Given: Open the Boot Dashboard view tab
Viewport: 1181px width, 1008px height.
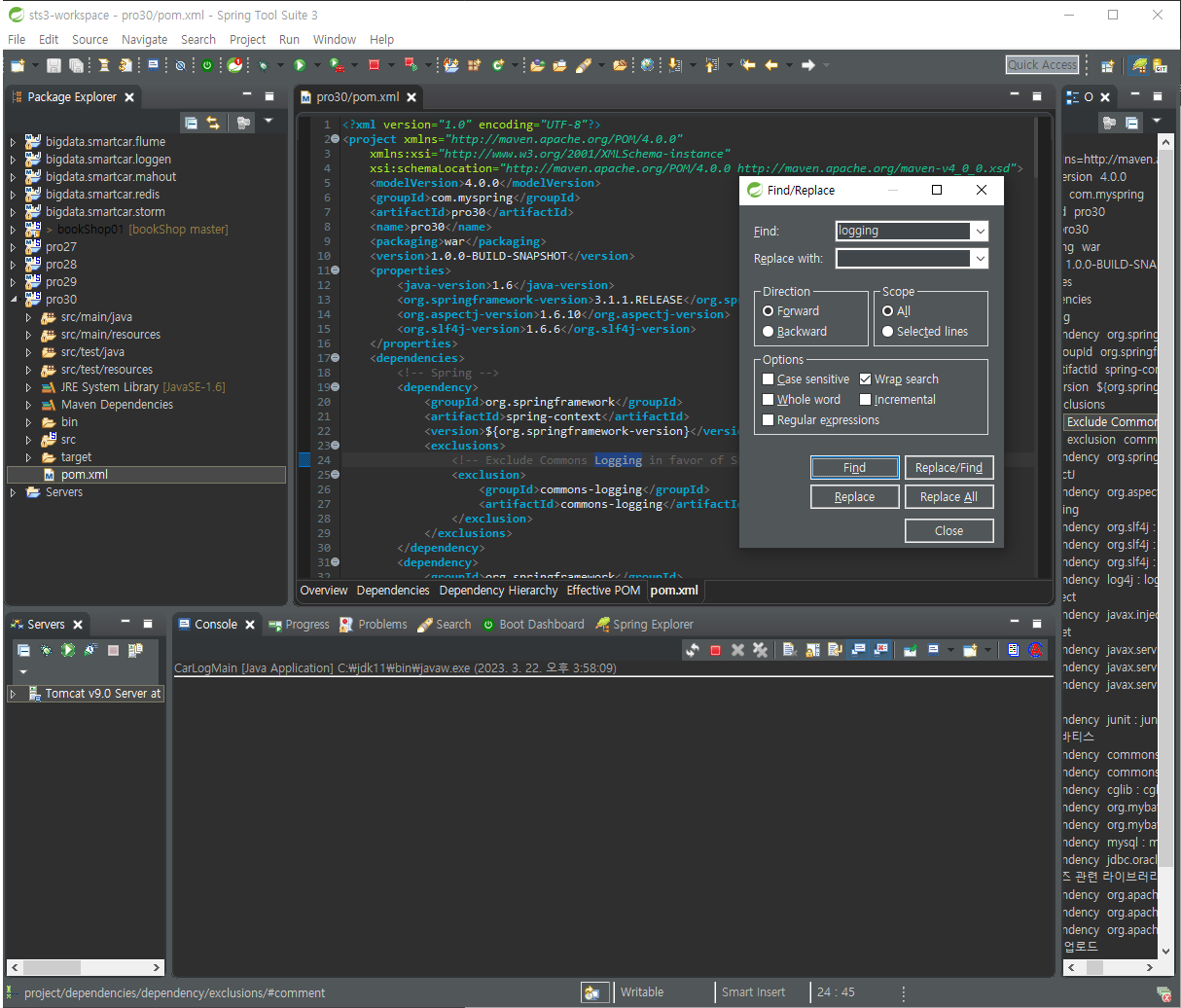Looking at the screenshot, I should [x=533, y=625].
